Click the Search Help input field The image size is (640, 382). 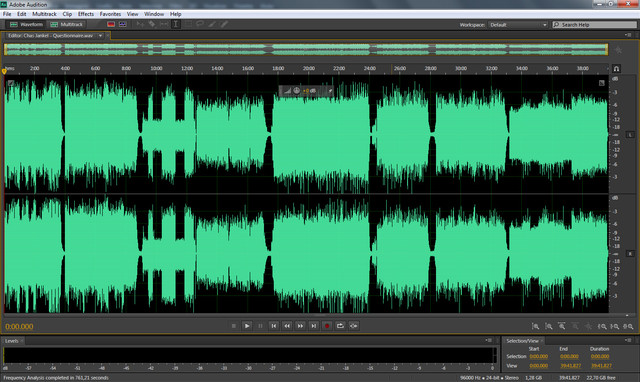point(594,24)
